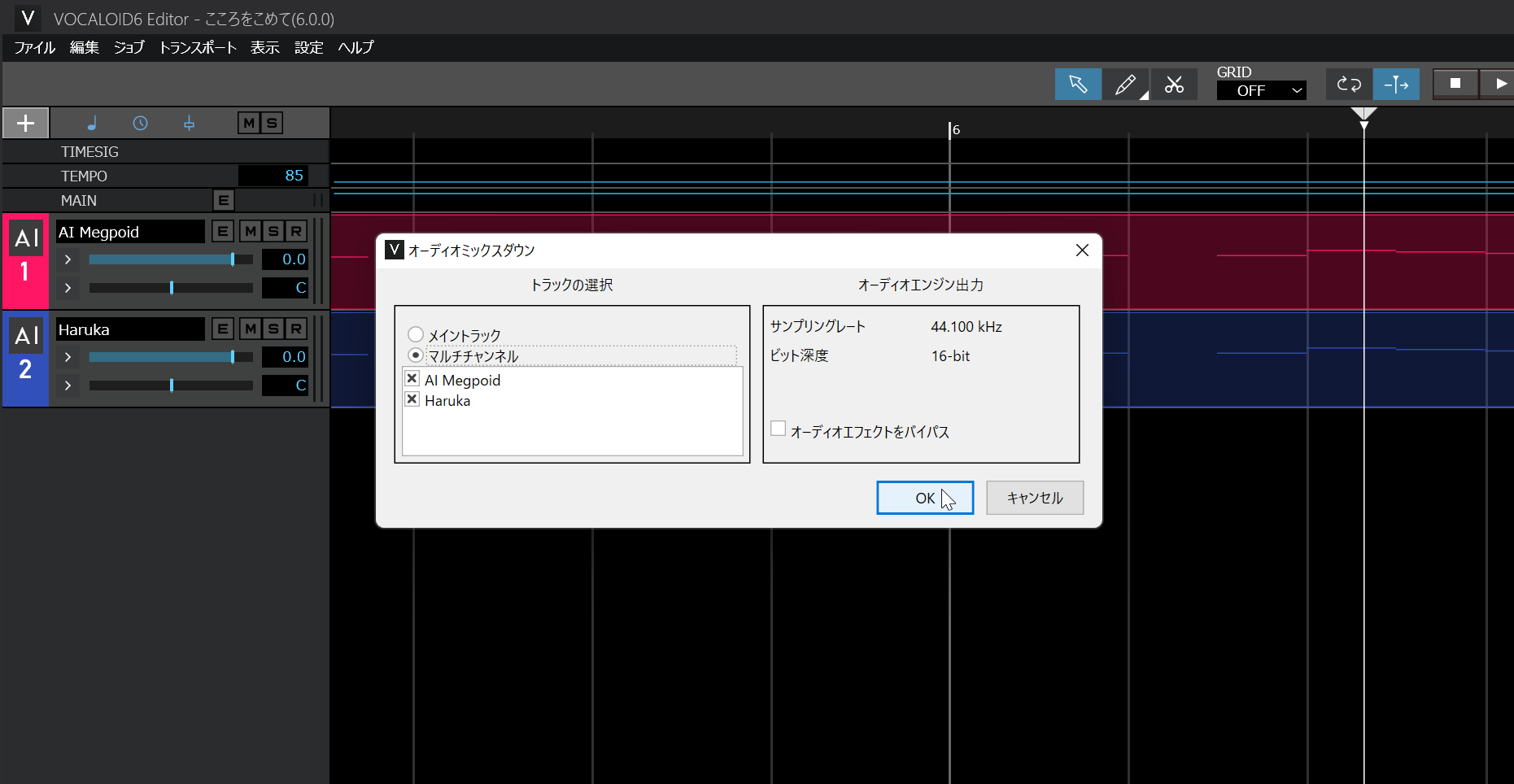
Task: Click tempo value 85 field
Action: pyautogui.click(x=273, y=176)
